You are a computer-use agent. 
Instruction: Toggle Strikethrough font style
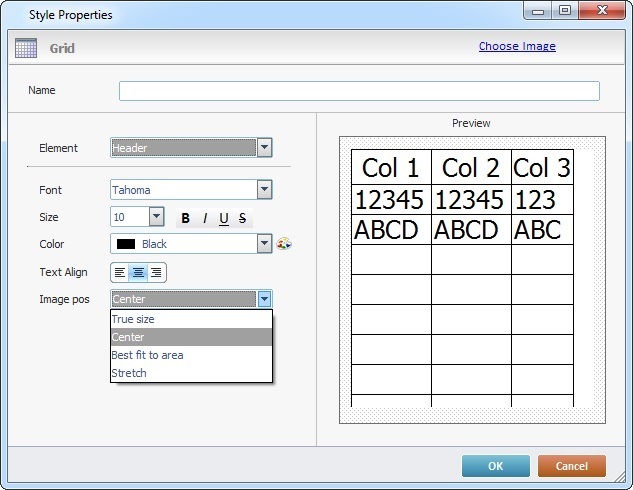(x=243, y=218)
